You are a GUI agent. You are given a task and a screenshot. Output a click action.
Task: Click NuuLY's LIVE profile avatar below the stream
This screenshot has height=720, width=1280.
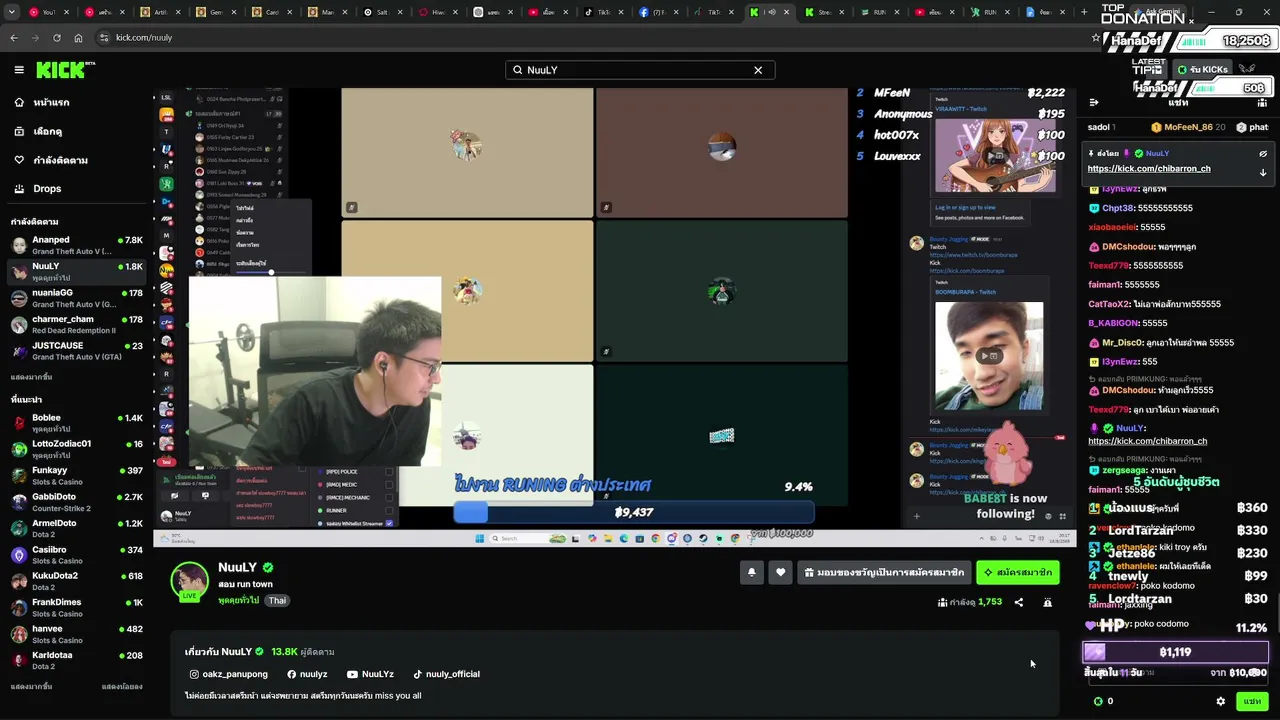189,582
